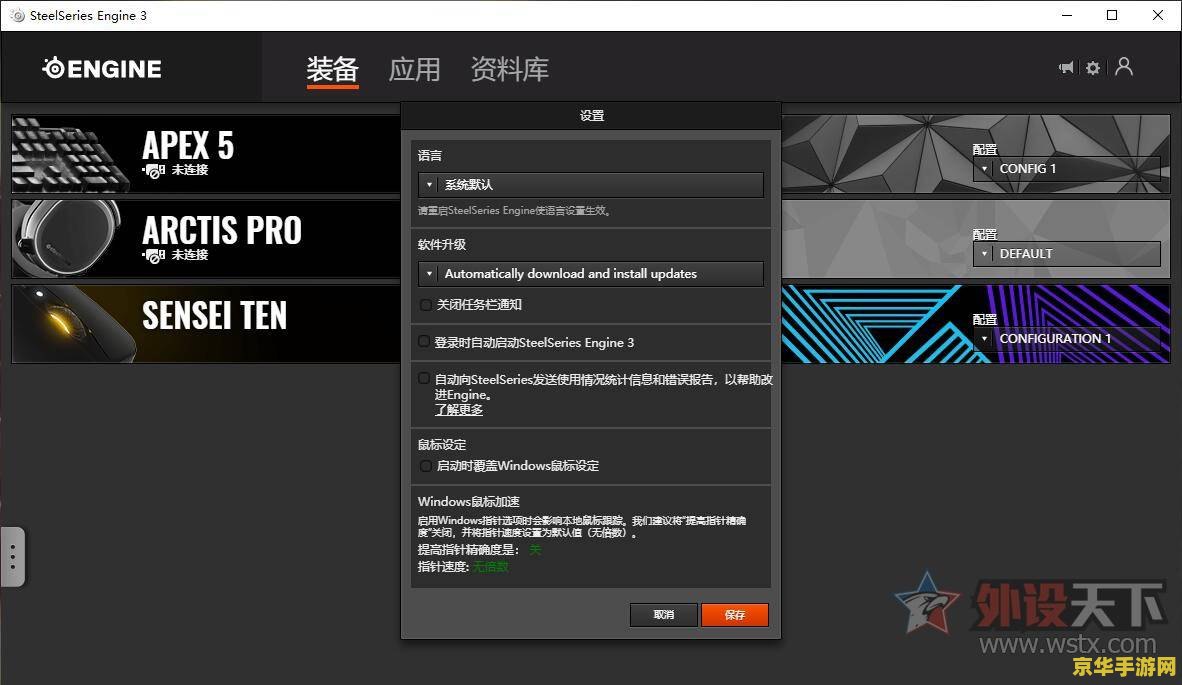Click the 了解更多 link
The image size is (1182, 685).
pos(458,410)
